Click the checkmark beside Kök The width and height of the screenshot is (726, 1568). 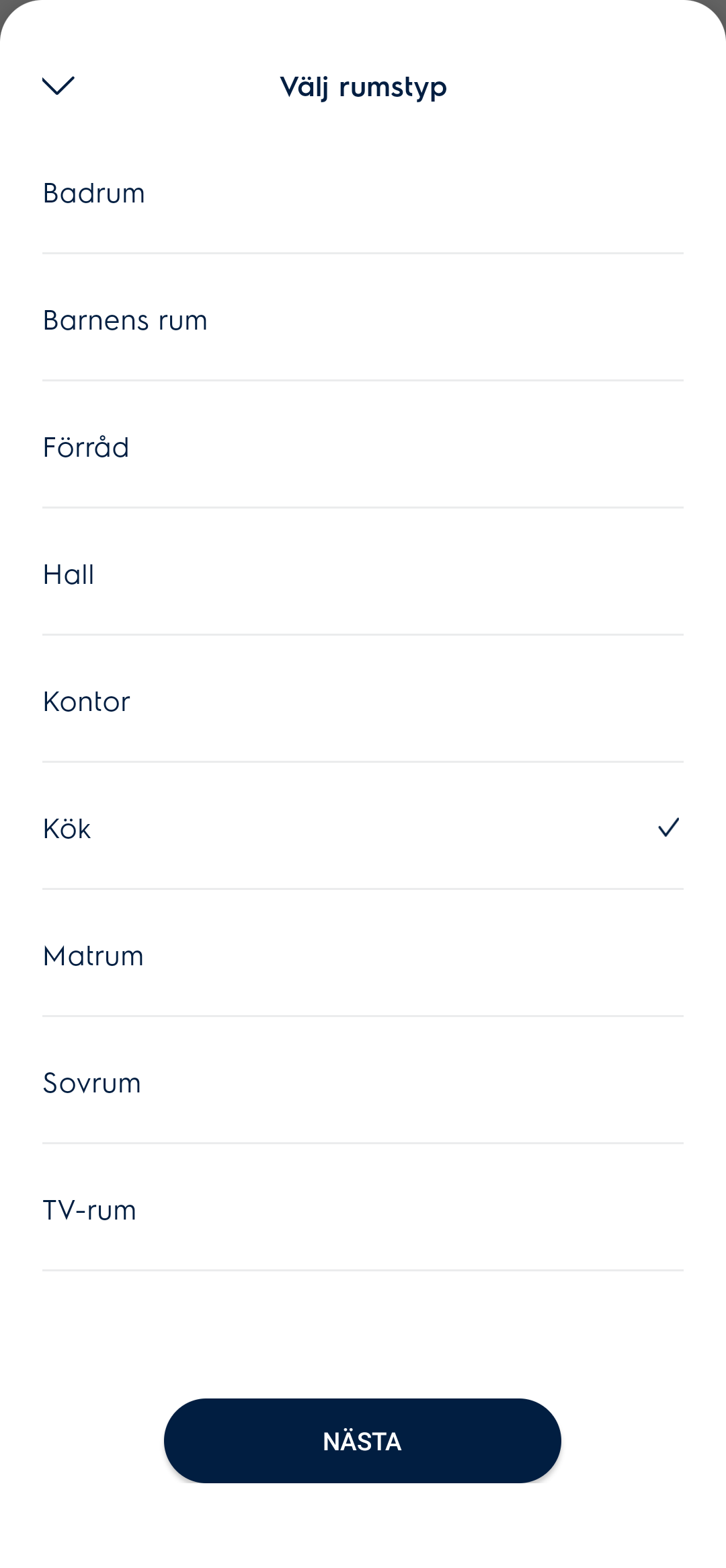pos(668,827)
